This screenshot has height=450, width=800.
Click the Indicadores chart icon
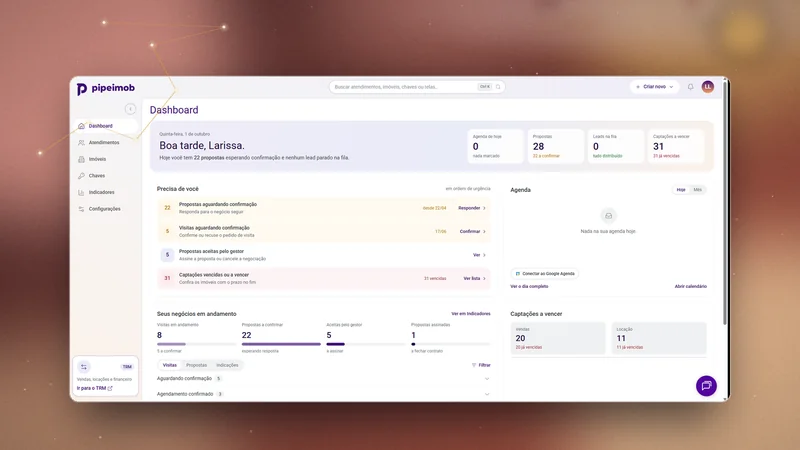tap(81, 192)
